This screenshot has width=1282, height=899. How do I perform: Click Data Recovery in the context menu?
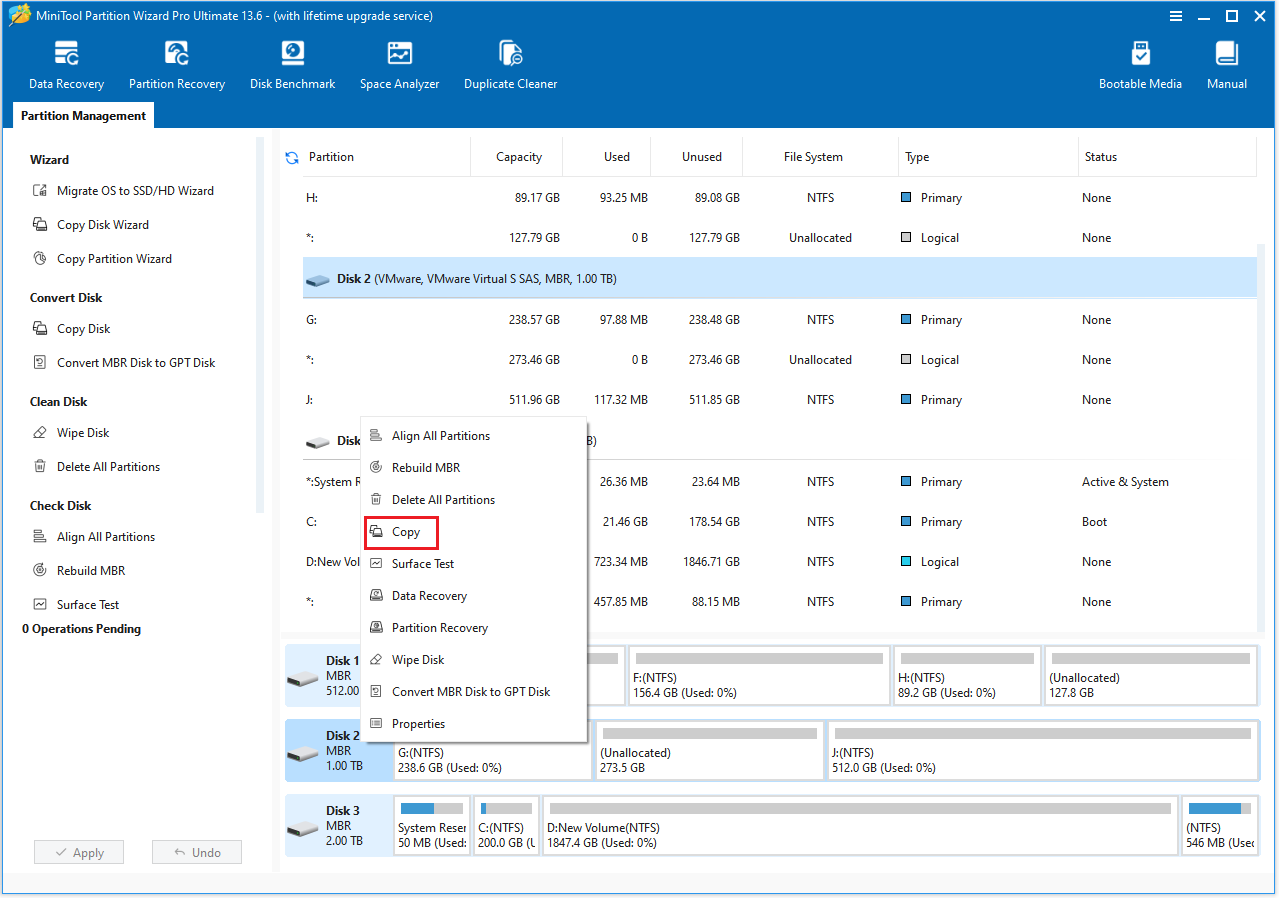coord(473,596)
